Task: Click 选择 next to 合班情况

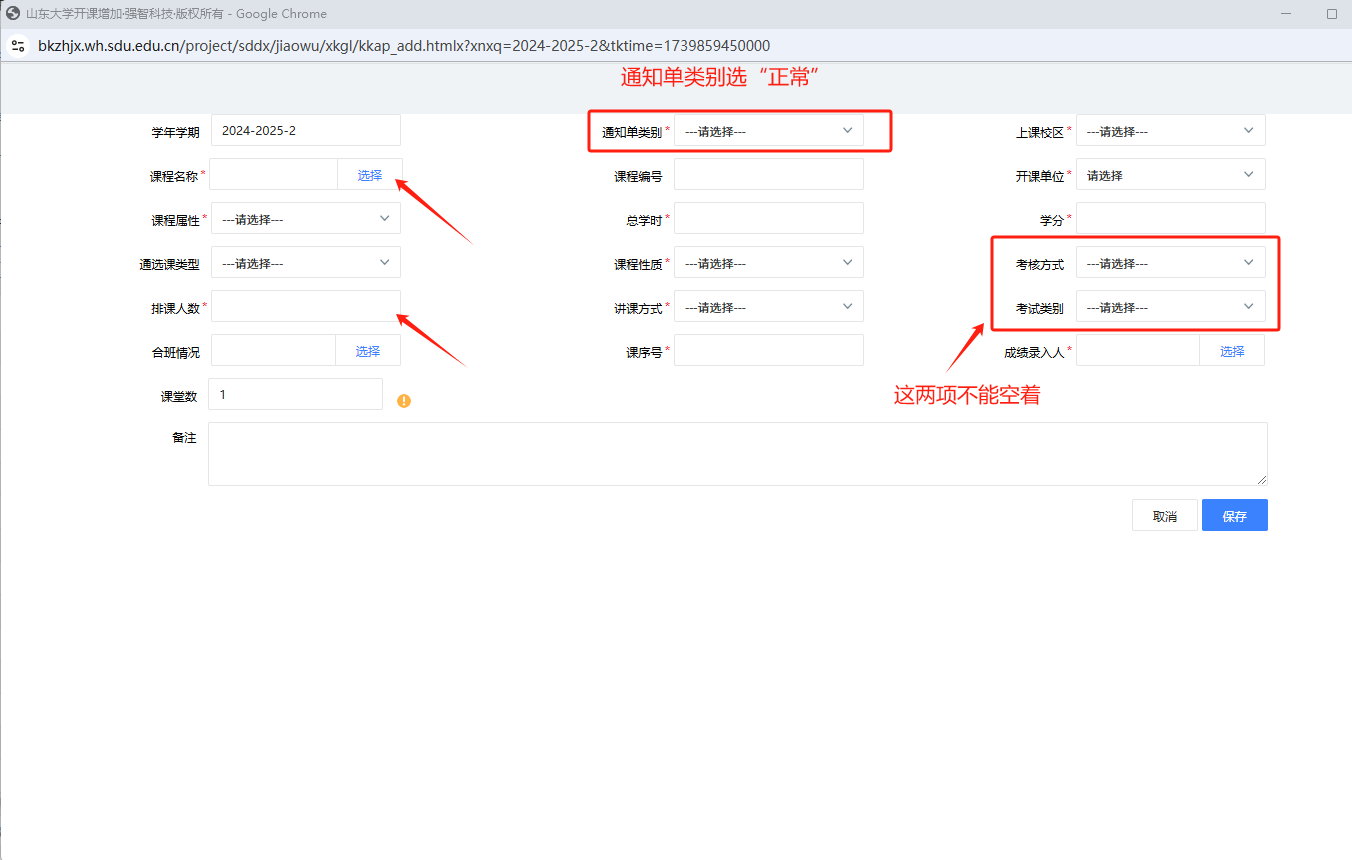Action: pyautogui.click(x=368, y=351)
